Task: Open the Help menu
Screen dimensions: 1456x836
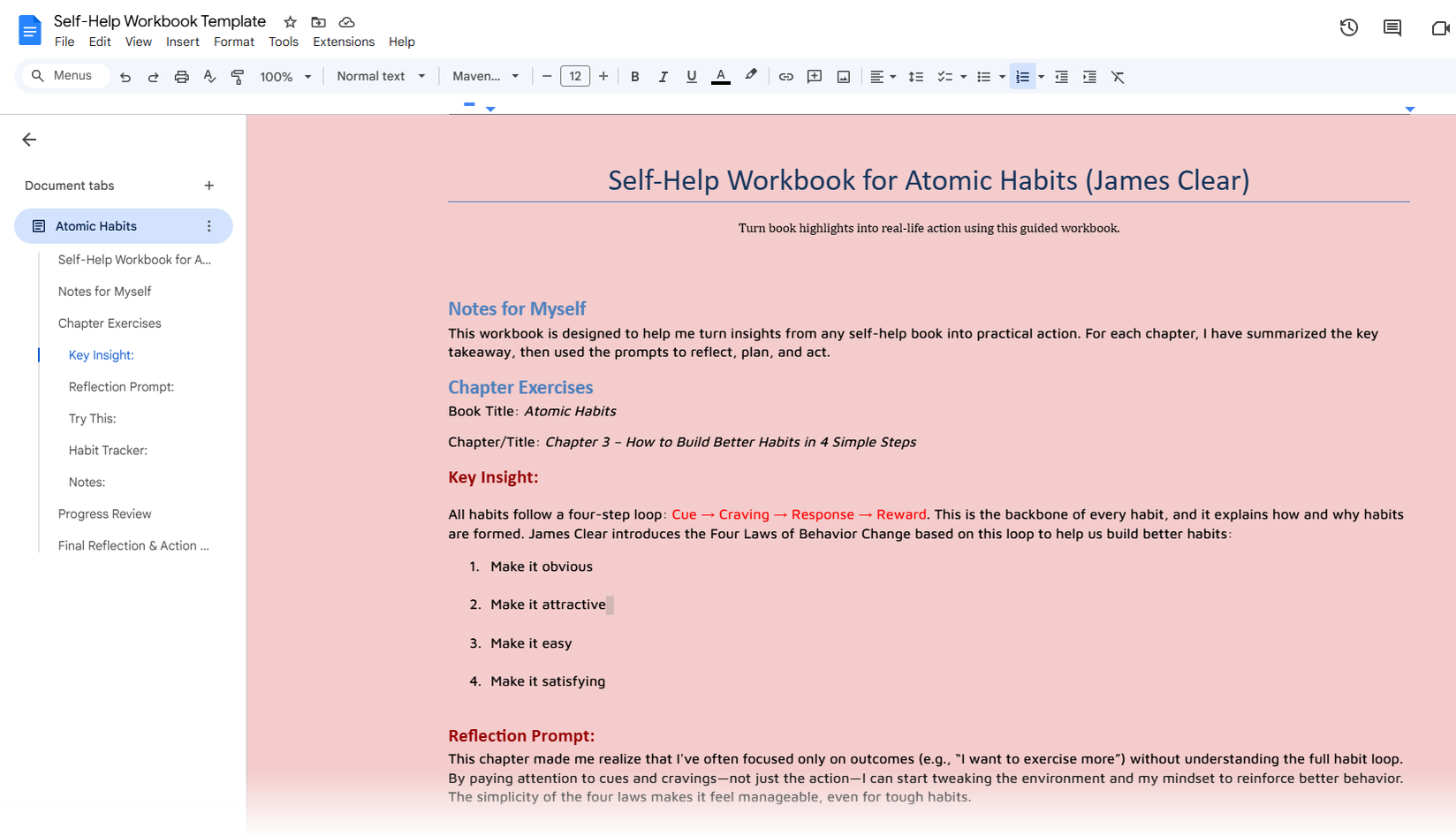Action: click(x=402, y=42)
